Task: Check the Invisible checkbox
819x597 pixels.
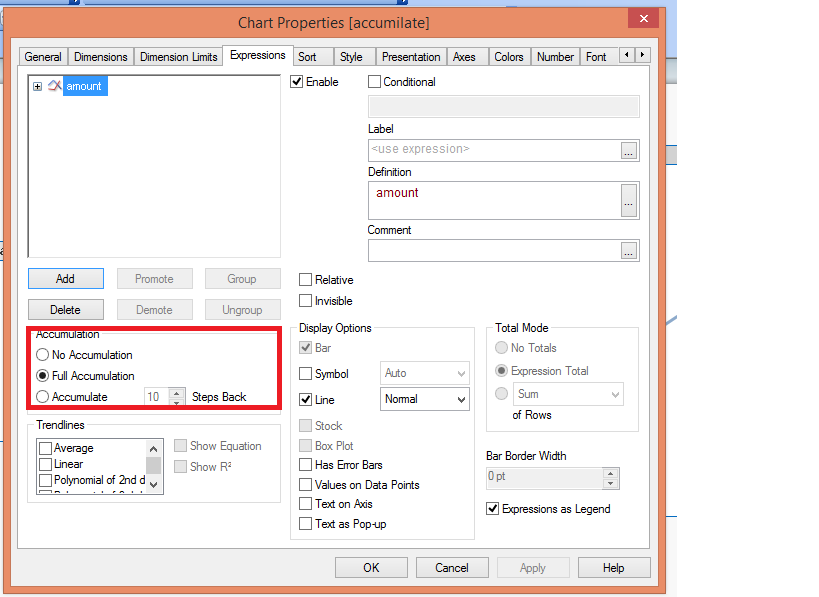Action: pyautogui.click(x=306, y=301)
